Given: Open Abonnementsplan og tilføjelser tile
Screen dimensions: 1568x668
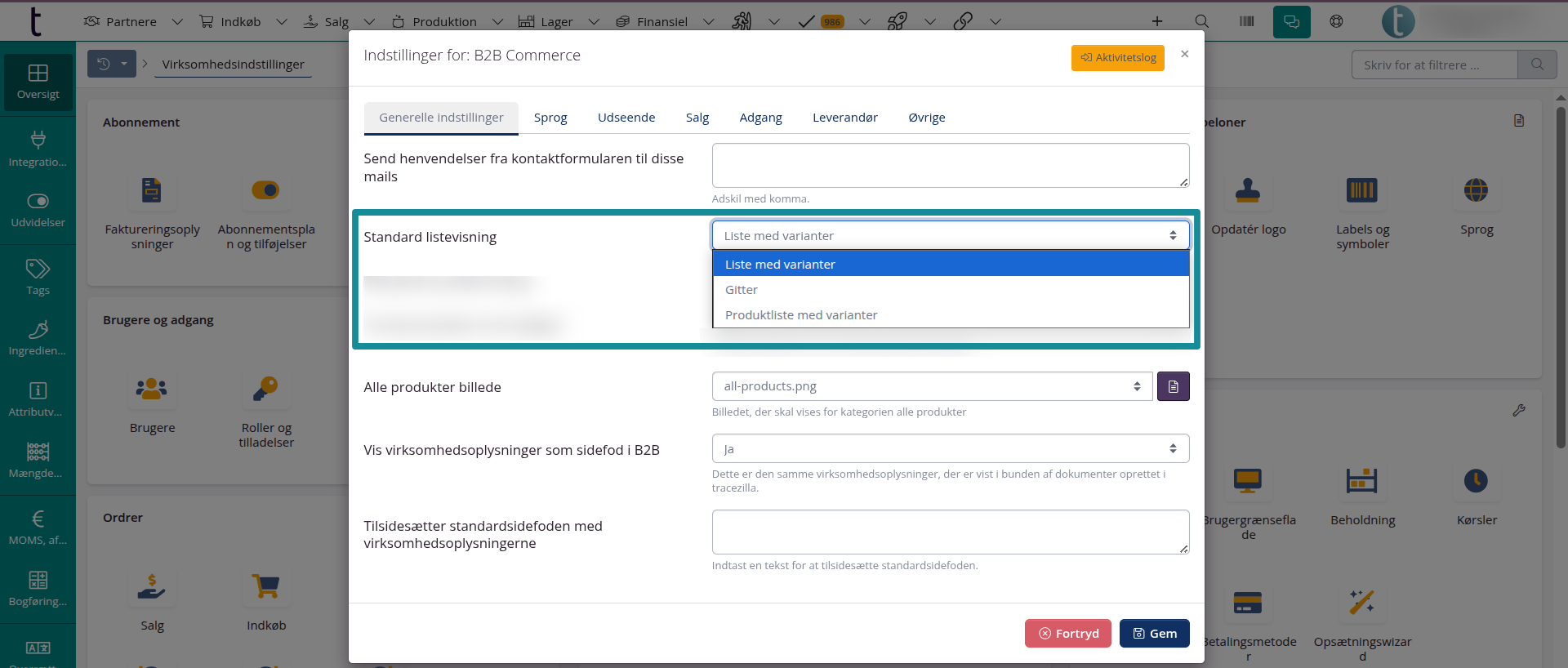Looking at the screenshot, I should [266, 213].
